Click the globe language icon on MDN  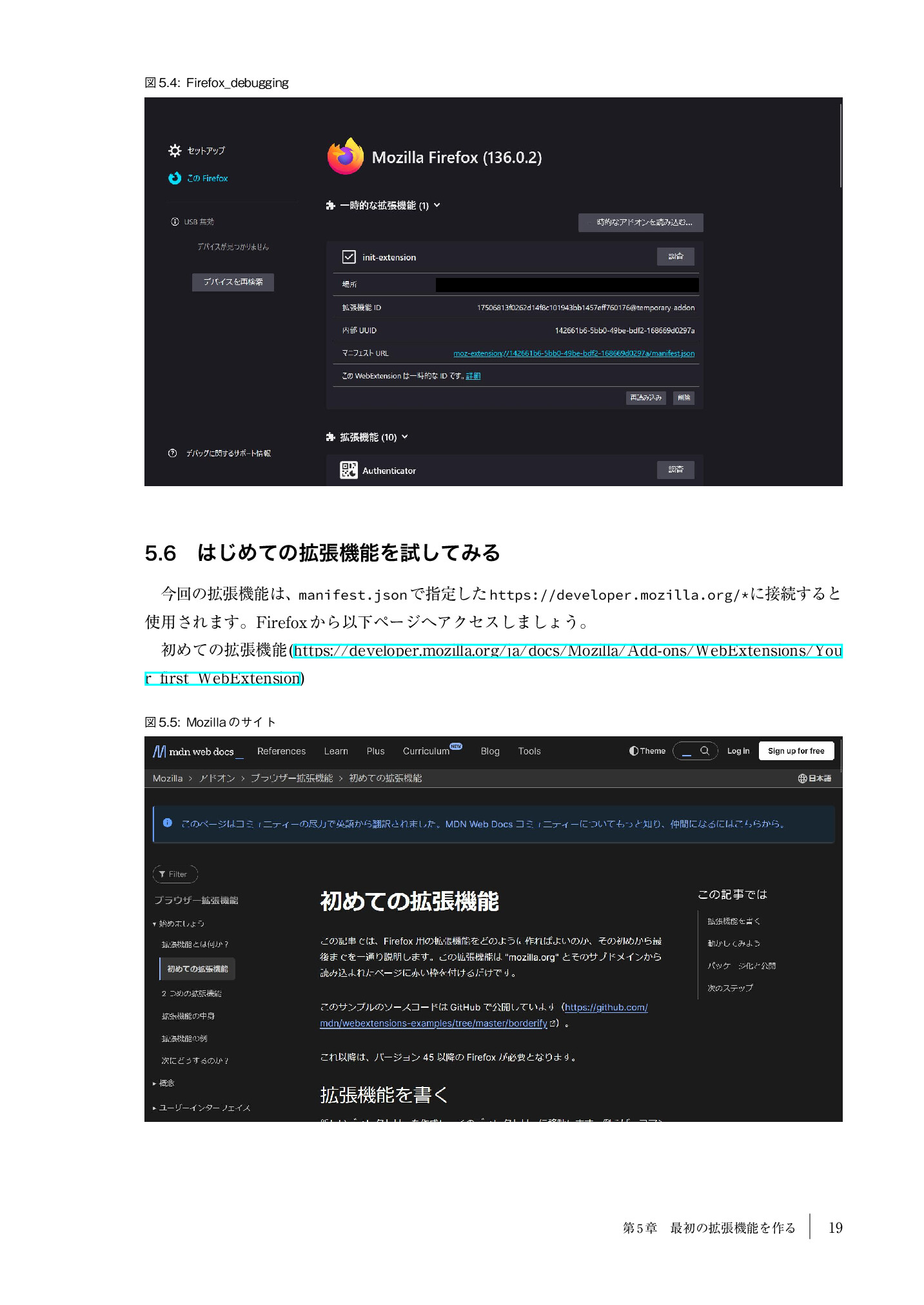coord(802,779)
